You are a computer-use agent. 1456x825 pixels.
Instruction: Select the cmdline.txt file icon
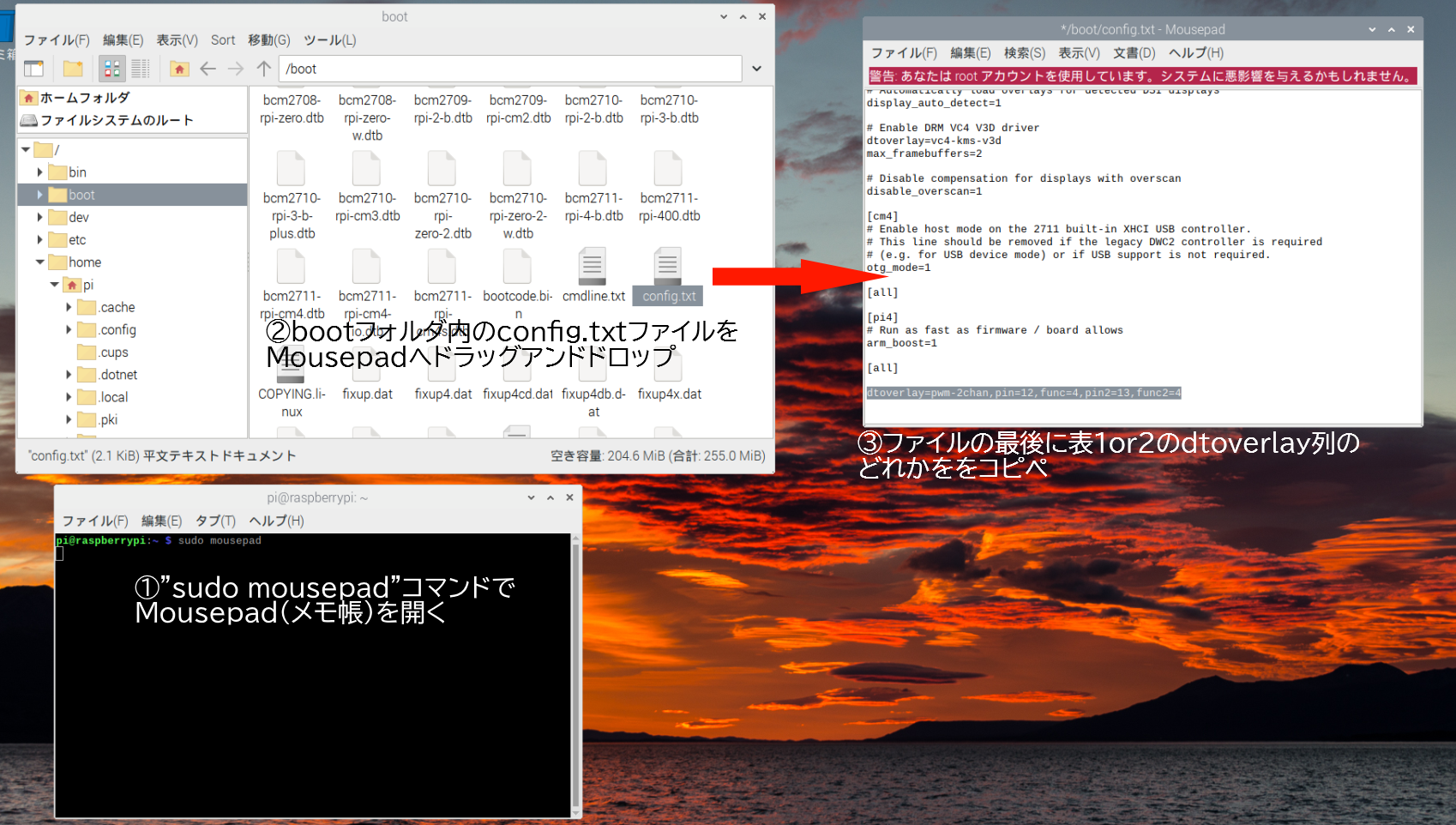593,268
